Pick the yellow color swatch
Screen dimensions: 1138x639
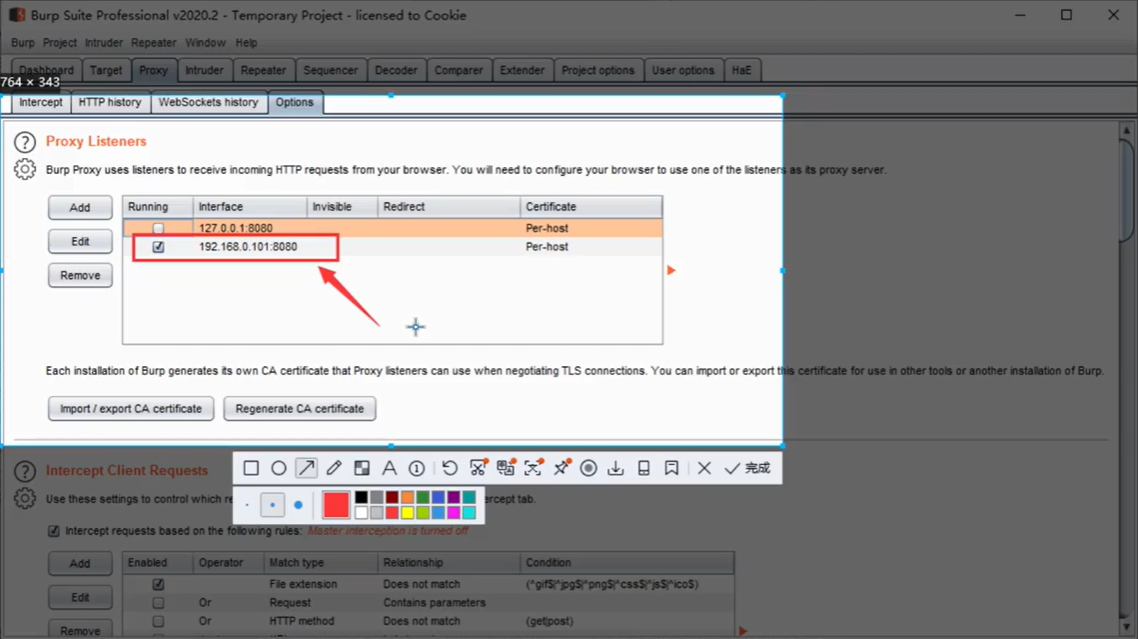tap(407, 513)
